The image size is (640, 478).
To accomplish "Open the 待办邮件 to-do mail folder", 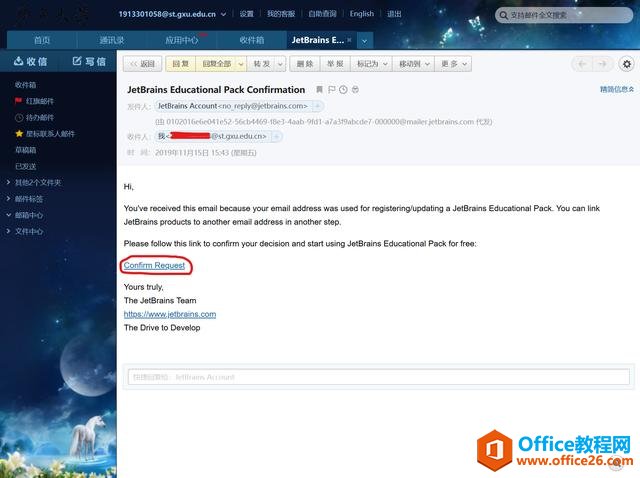I will pyautogui.click(x=34, y=118).
